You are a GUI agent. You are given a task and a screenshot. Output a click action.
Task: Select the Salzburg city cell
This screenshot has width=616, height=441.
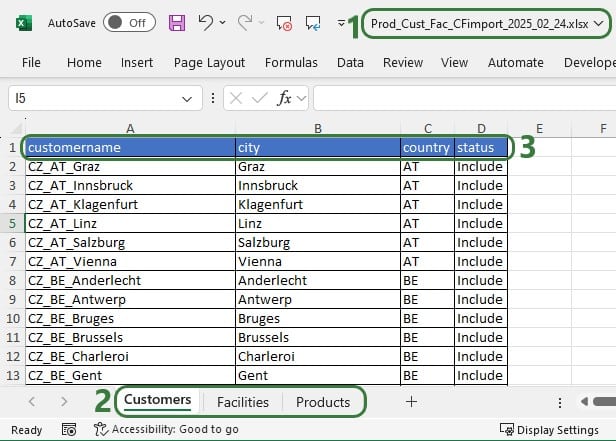(x=318, y=242)
